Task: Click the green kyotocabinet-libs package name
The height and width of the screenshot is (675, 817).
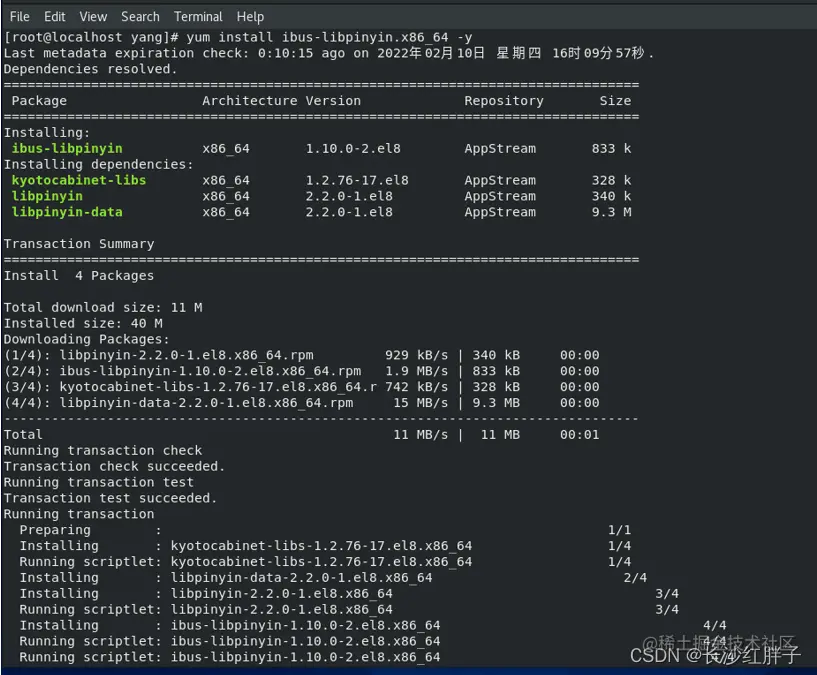Action: pos(79,180)
